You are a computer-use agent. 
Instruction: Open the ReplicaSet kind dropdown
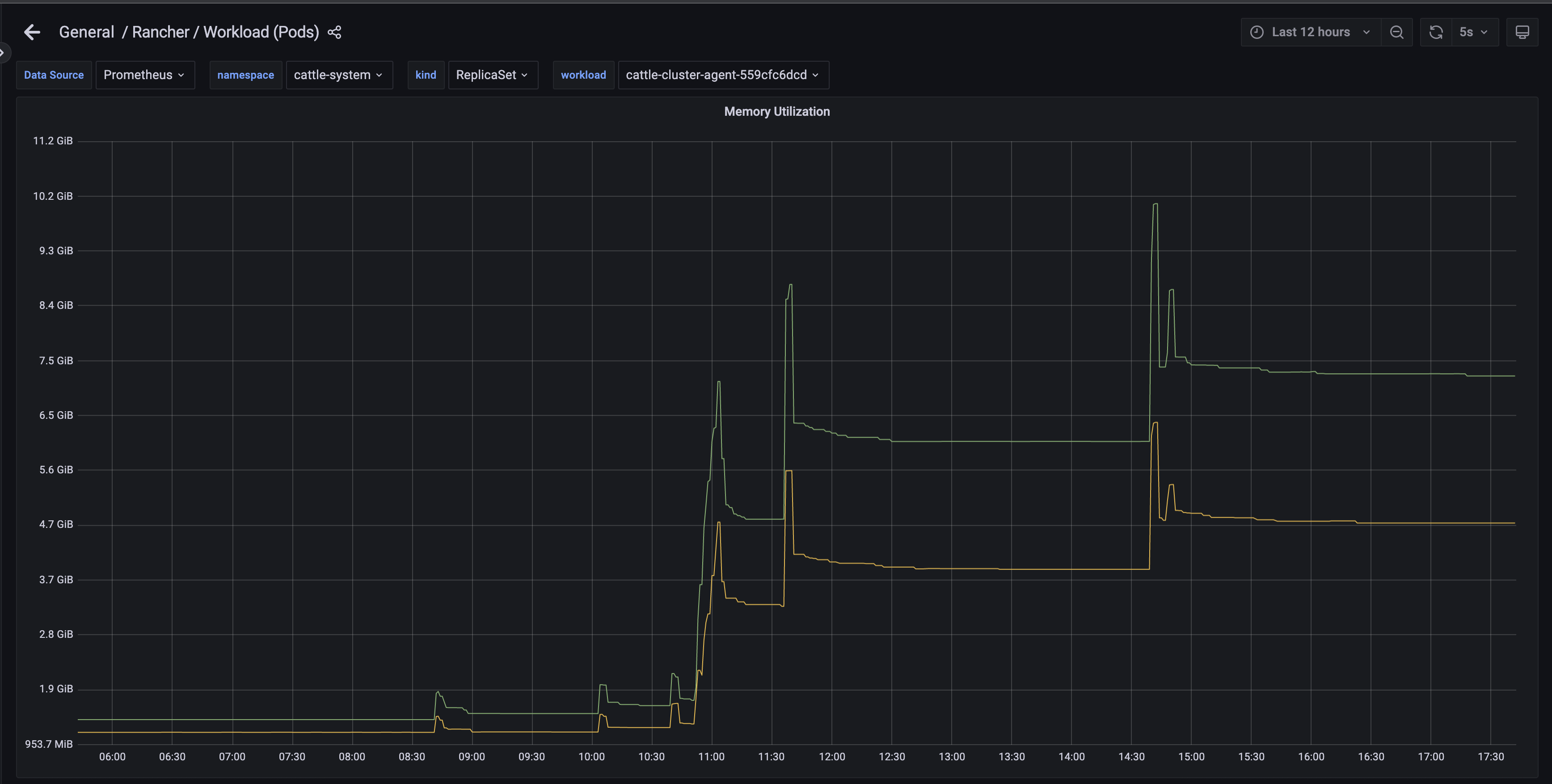coord(492,75)
